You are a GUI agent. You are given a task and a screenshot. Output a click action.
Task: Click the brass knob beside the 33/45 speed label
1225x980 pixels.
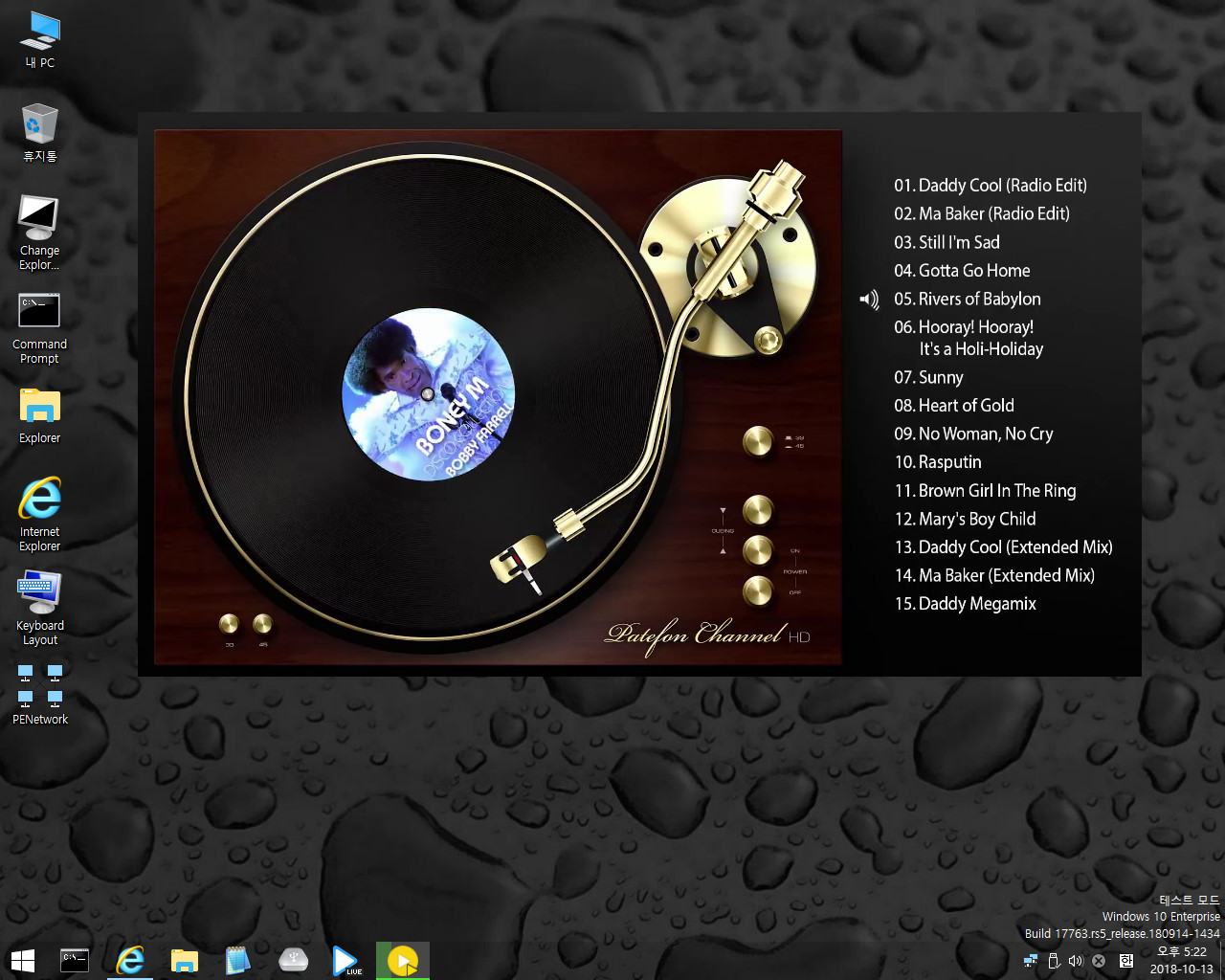[758, 442]
